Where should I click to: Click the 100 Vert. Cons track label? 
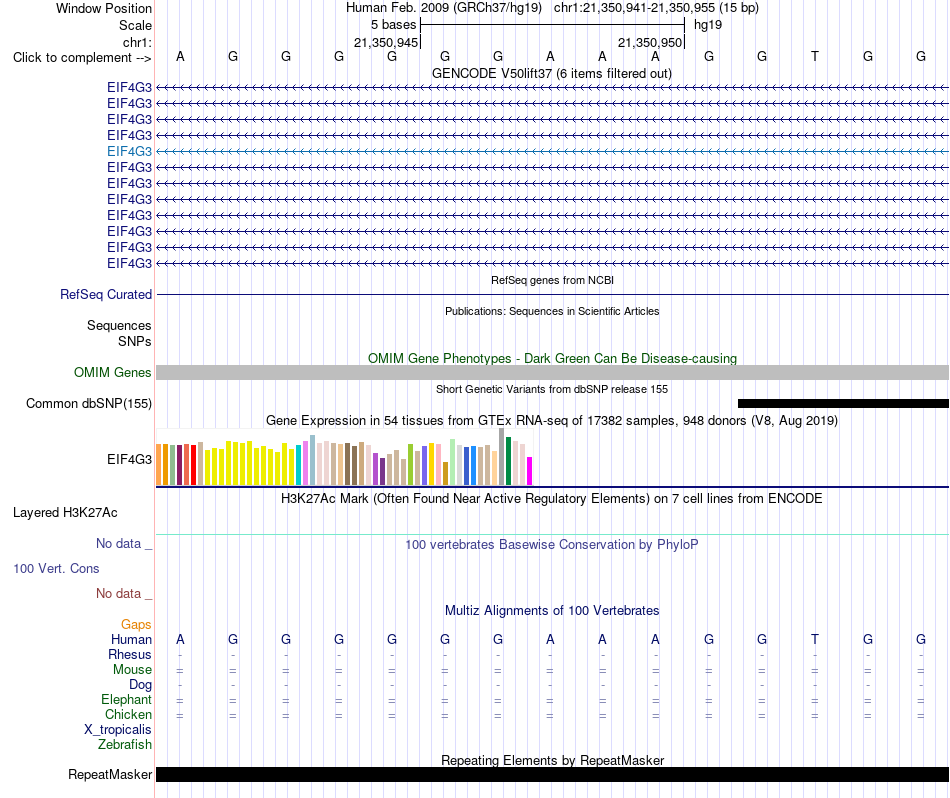[x=56, y=568]
